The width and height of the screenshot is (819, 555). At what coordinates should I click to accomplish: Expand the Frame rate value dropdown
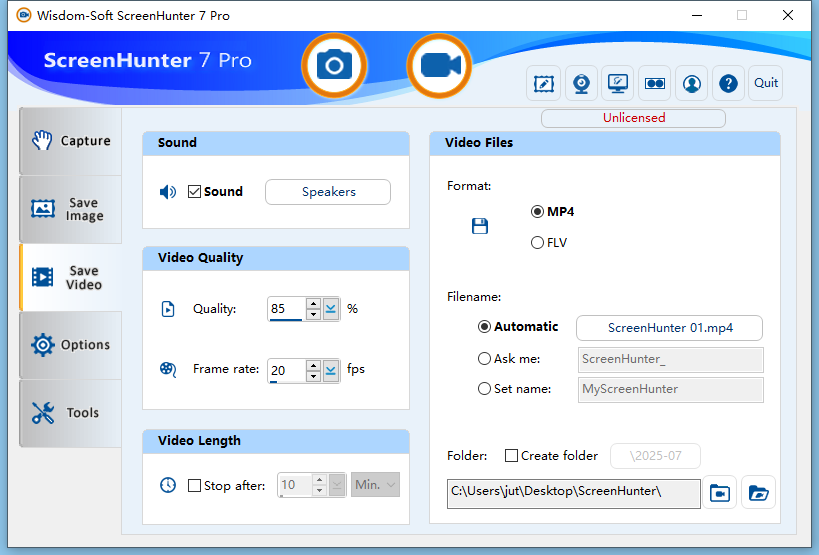tap(331, 371)
